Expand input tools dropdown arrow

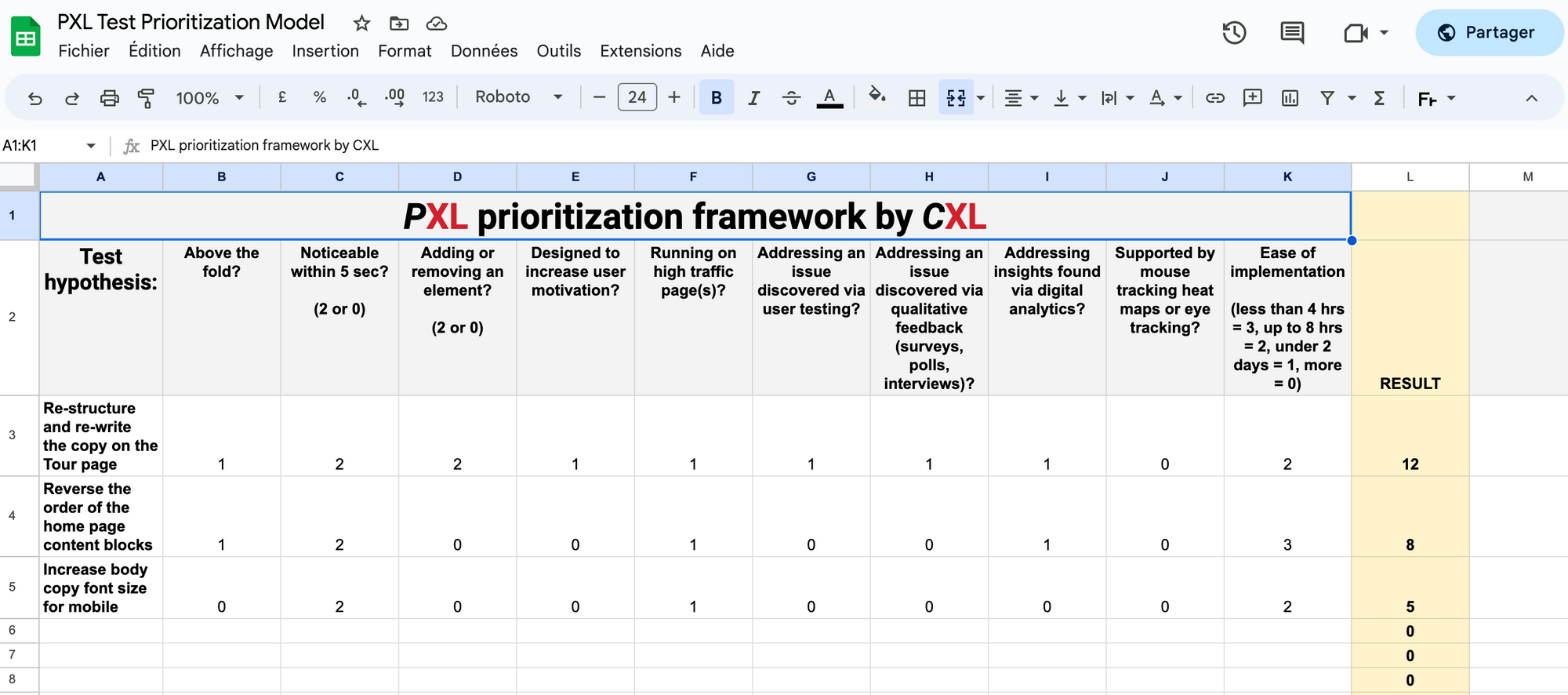[x=1451, y=98]
